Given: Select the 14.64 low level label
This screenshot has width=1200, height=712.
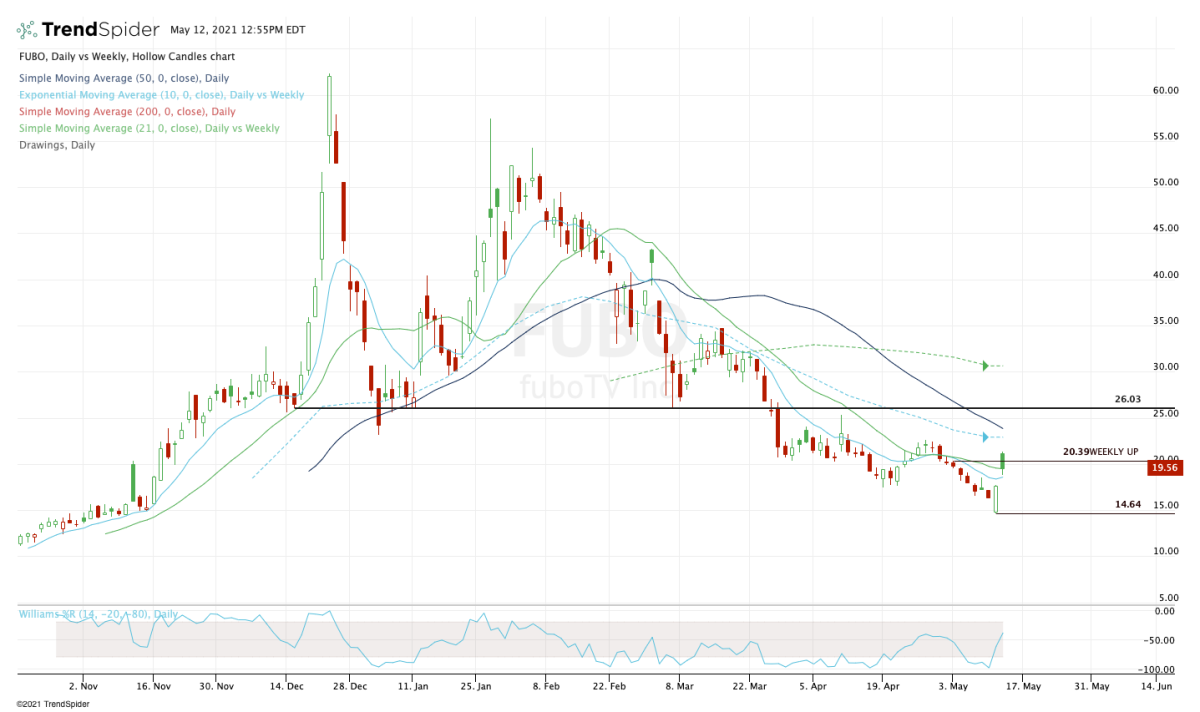Looking at the screenshot, I should (x=1127, y=505).
